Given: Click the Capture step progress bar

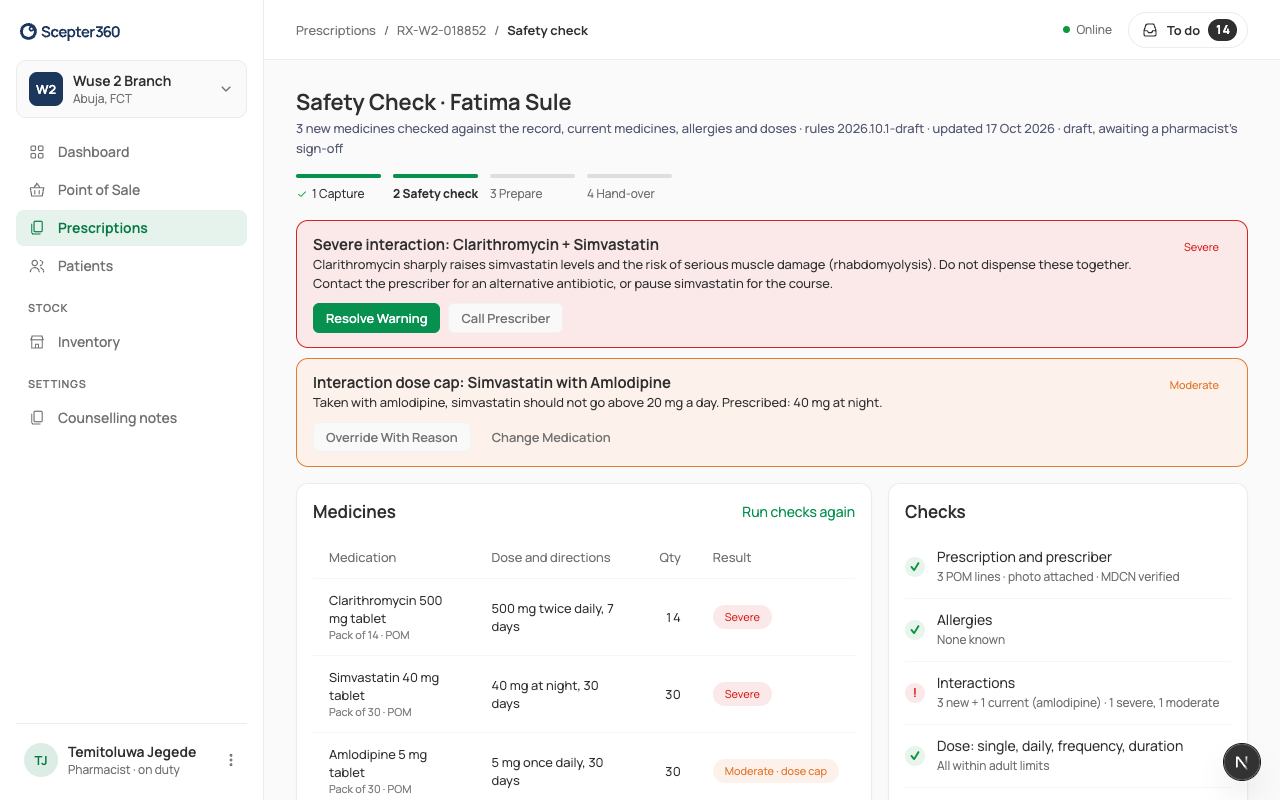Looking at the screenshot, I should pyautogui.click(x=338, y=176).
